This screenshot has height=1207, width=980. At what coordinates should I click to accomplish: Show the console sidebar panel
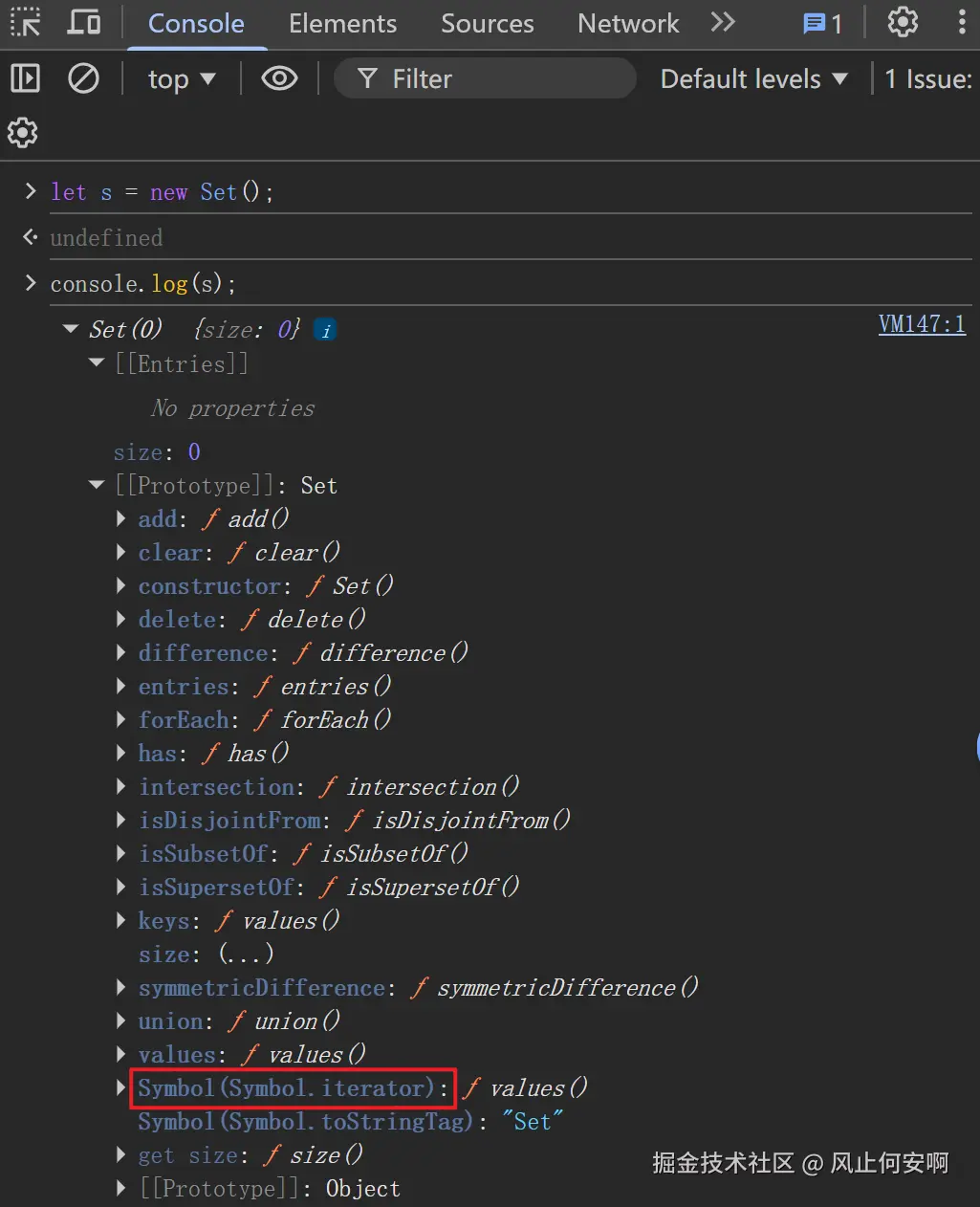[x=26, y=78]
